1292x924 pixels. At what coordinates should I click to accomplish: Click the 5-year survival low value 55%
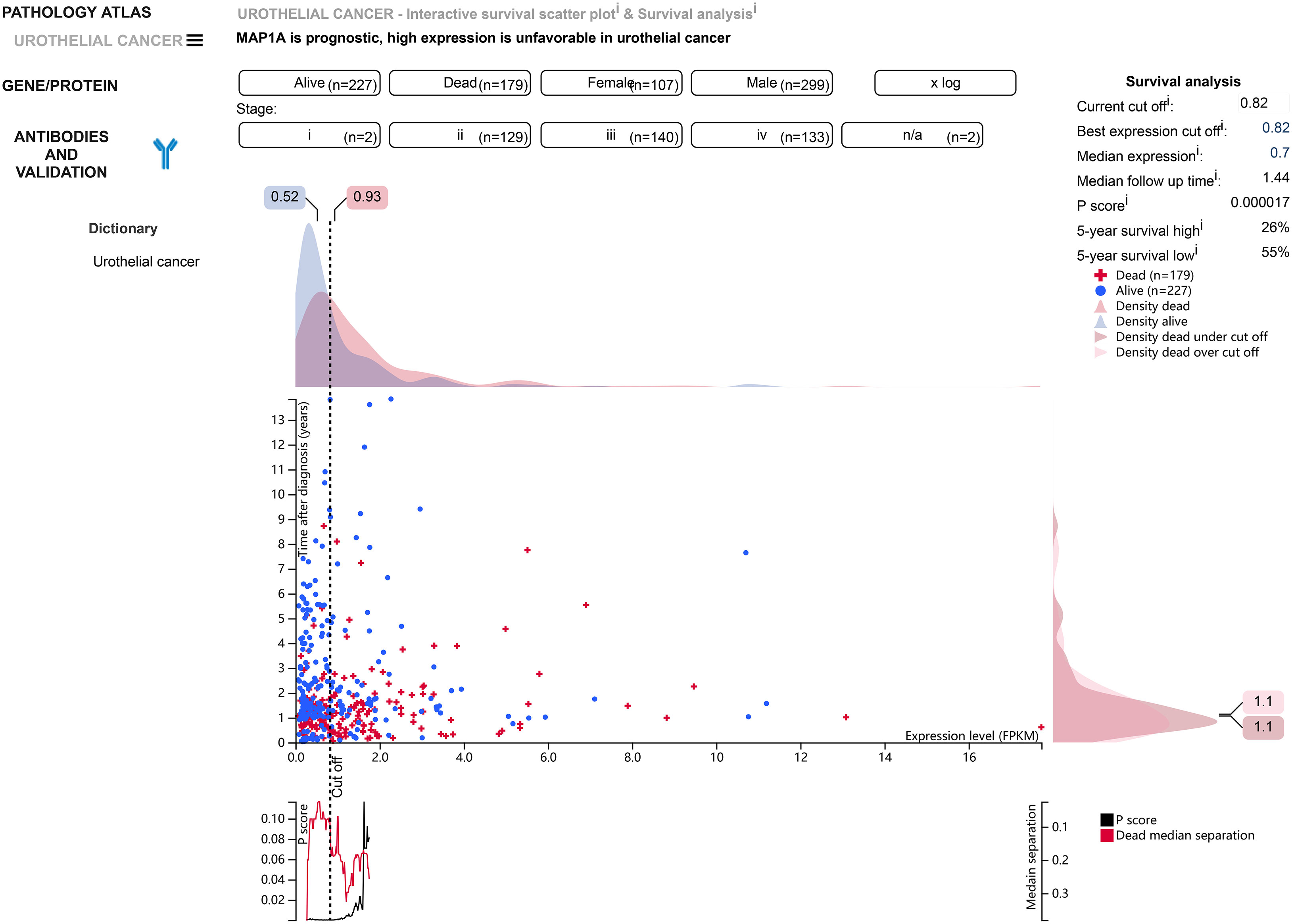[x=1275, y=252]
